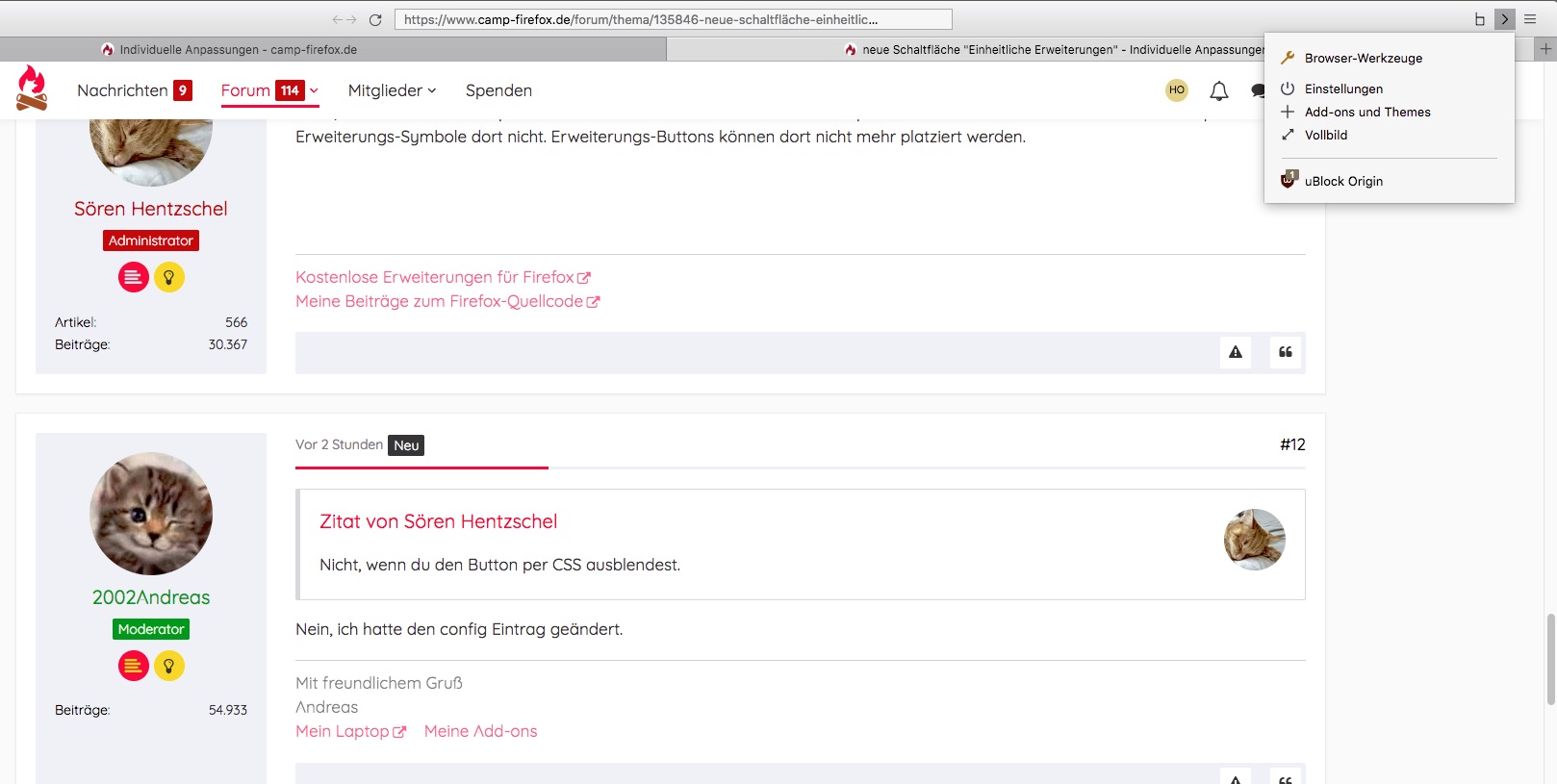Viewport: 1557px width, 784px height.
Task: Click the 114 unread badge beside Forum
Action: click(290, 90)
